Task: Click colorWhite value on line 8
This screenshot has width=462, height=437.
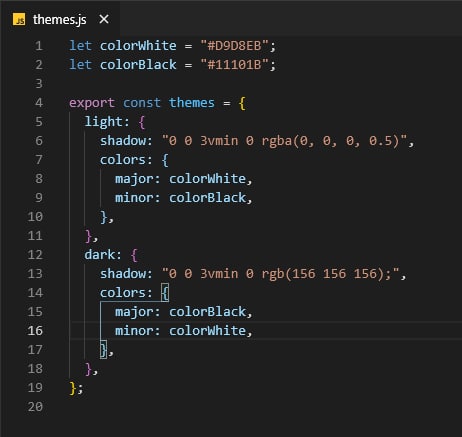Action: coord(207,179)
